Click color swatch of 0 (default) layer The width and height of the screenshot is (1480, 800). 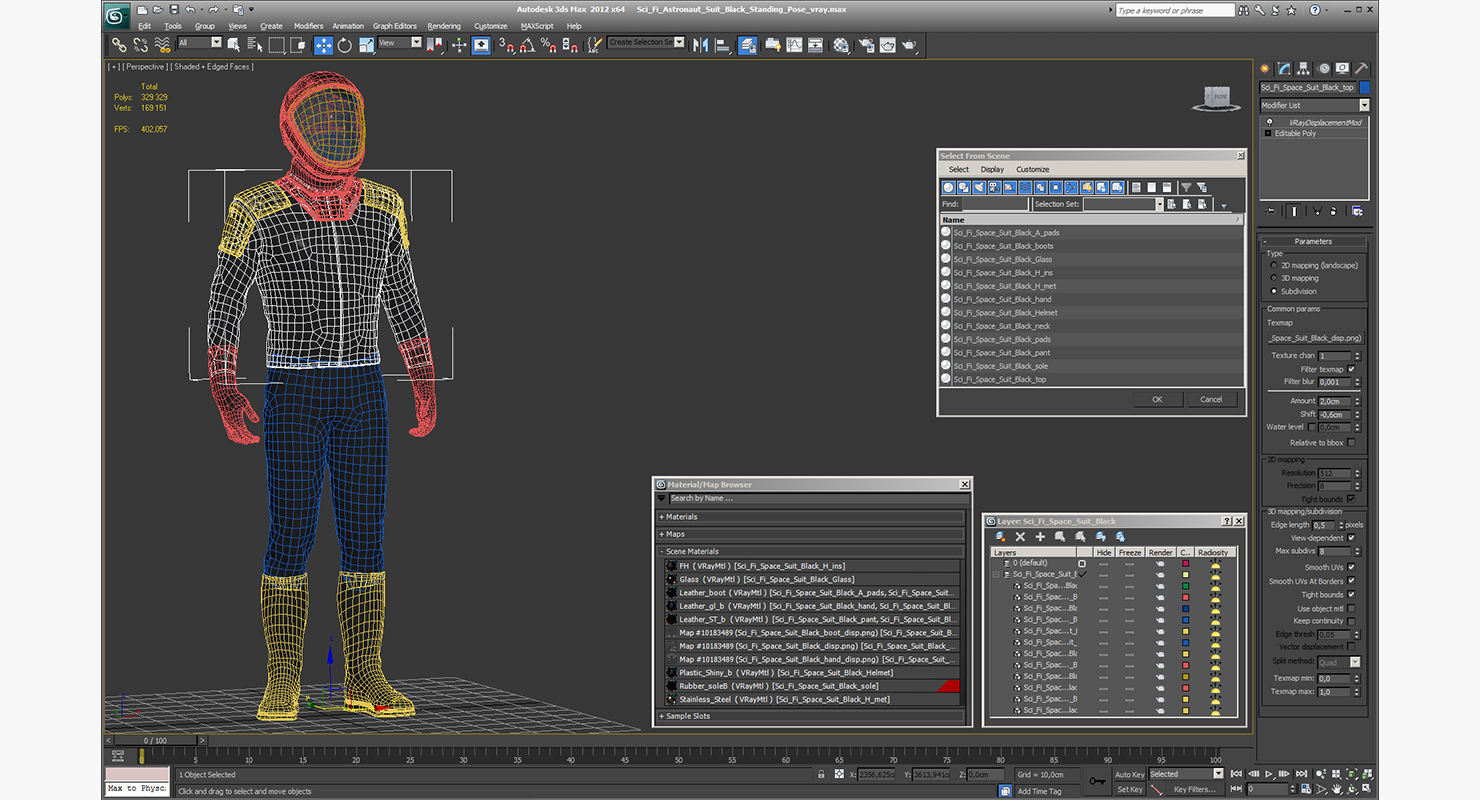1186,563
